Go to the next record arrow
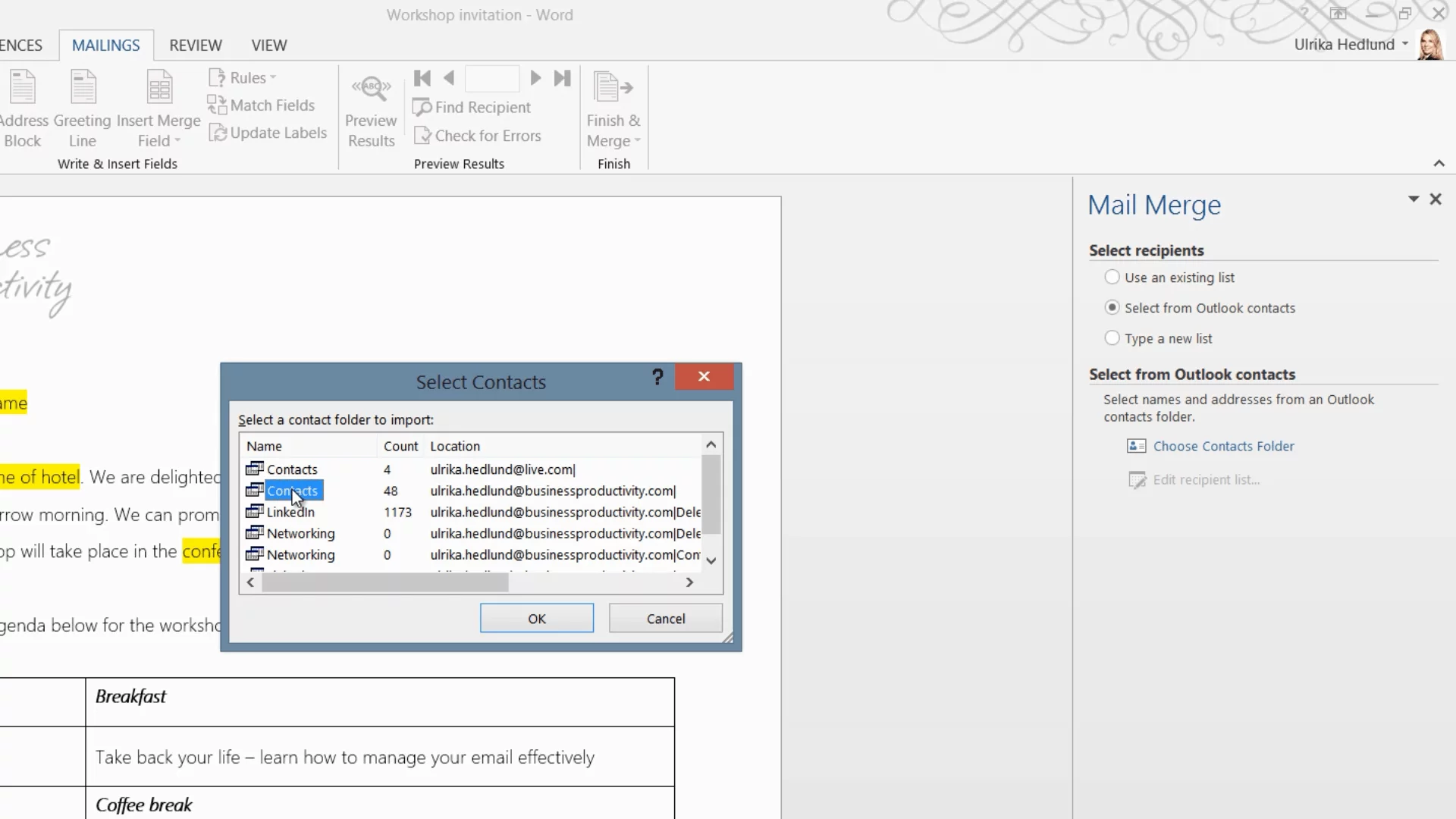This screenshot has height=819, width=1456. 535,78
